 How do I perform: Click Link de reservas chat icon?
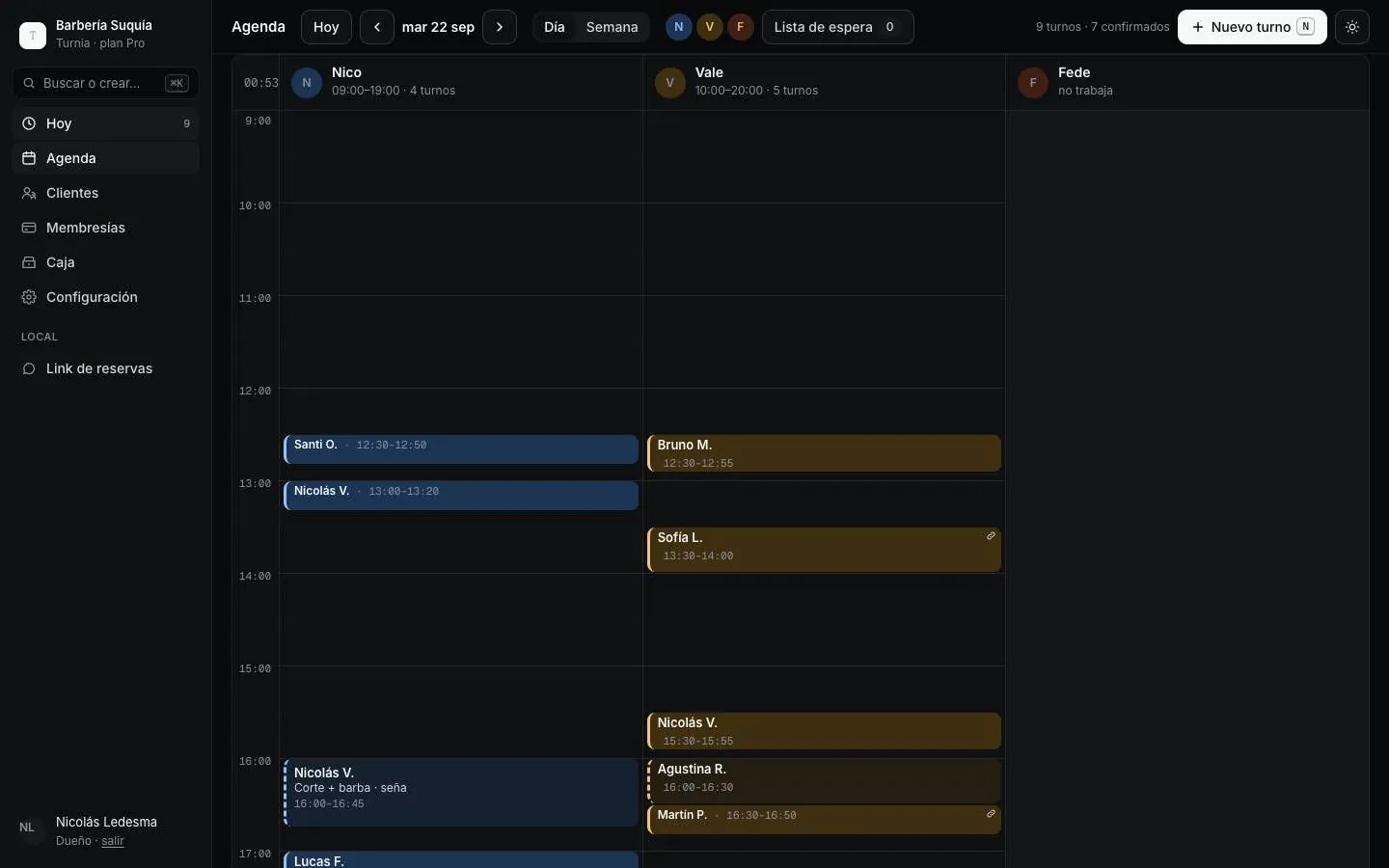pos(29,368)
